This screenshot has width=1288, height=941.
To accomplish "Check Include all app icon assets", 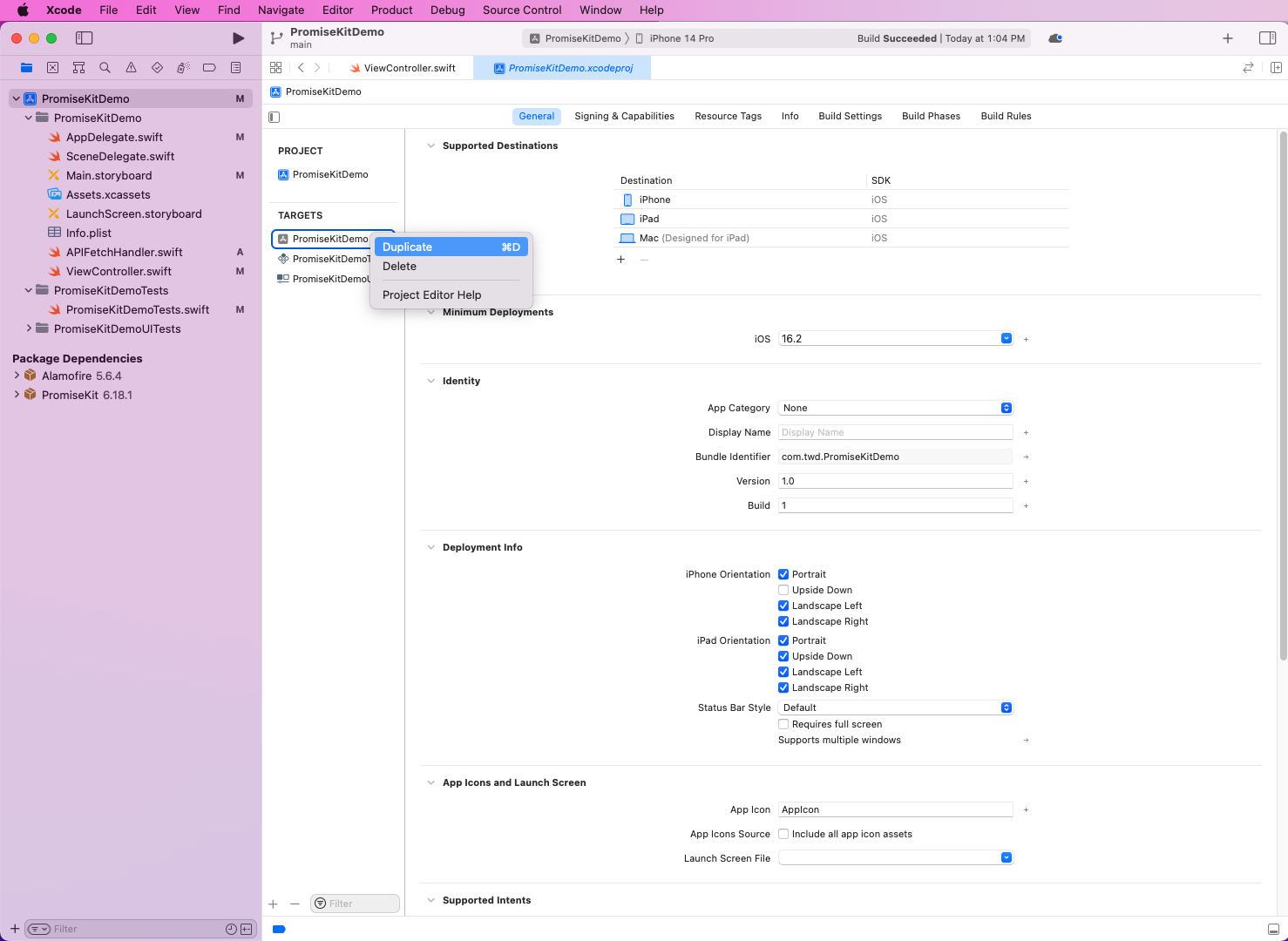I will pos(783,834).
